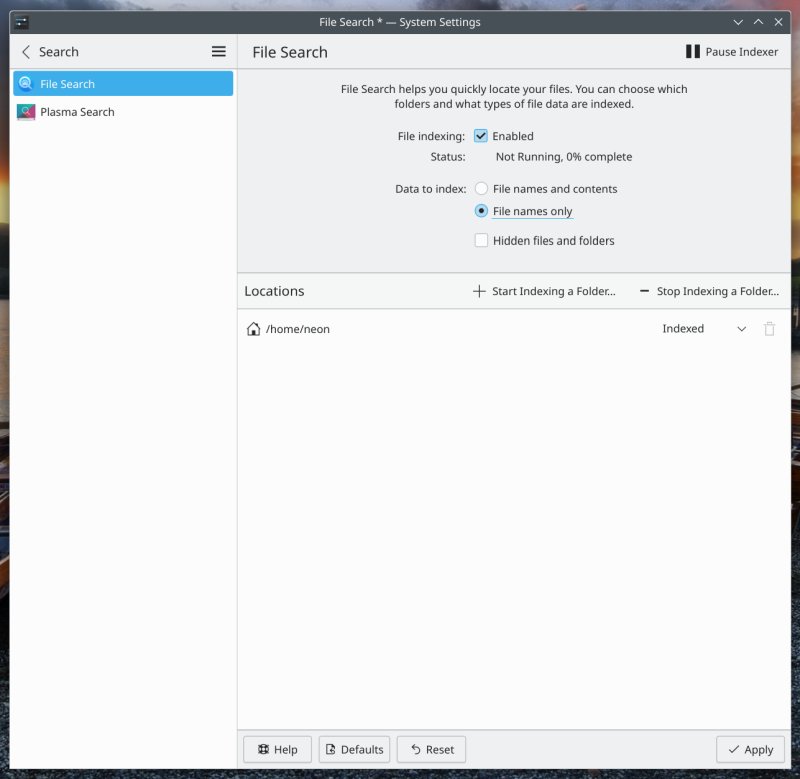Enable indexing of Hidden files and folders
Viewport: 800px width, 779px height.
[481, 240]
